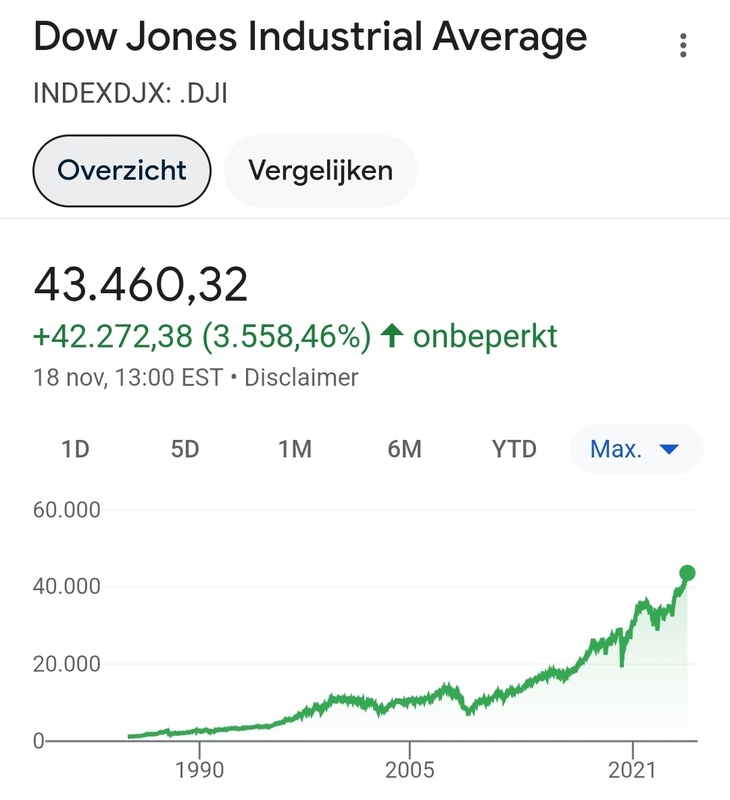The image size is (730, 800).
Task: Open the Vergelijken tab
Action: point(320,170)
